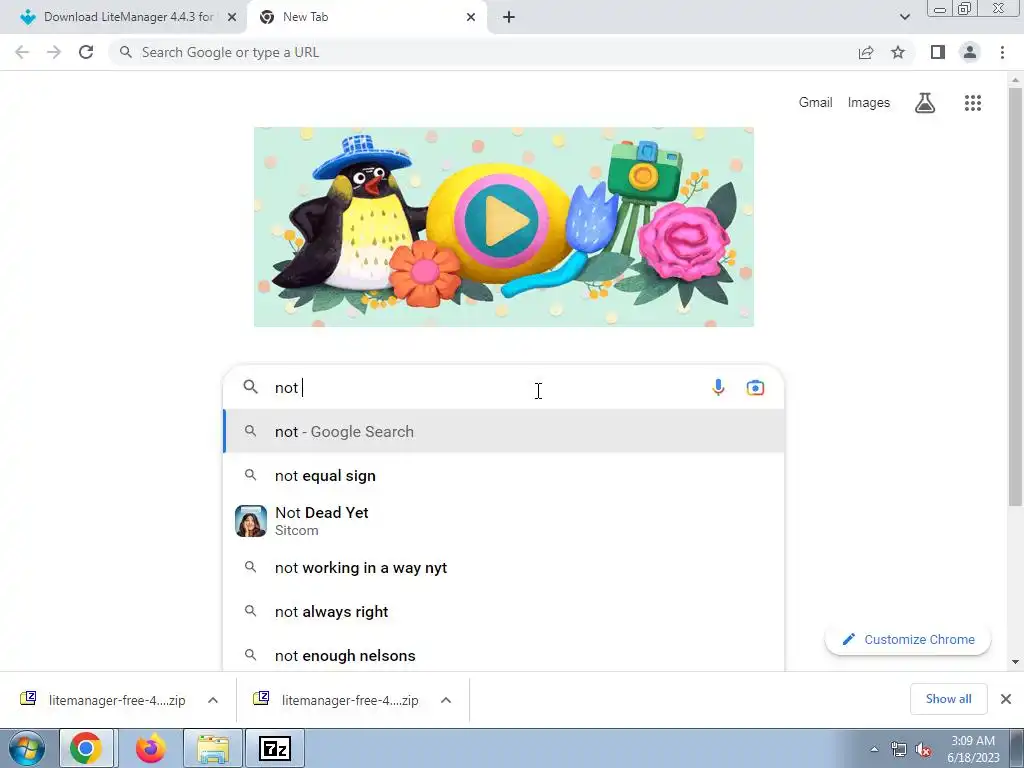This screenshot has width=1024, height=768.
Task: Close the LiteManager download tab
Action: click(x=232, y=17)
